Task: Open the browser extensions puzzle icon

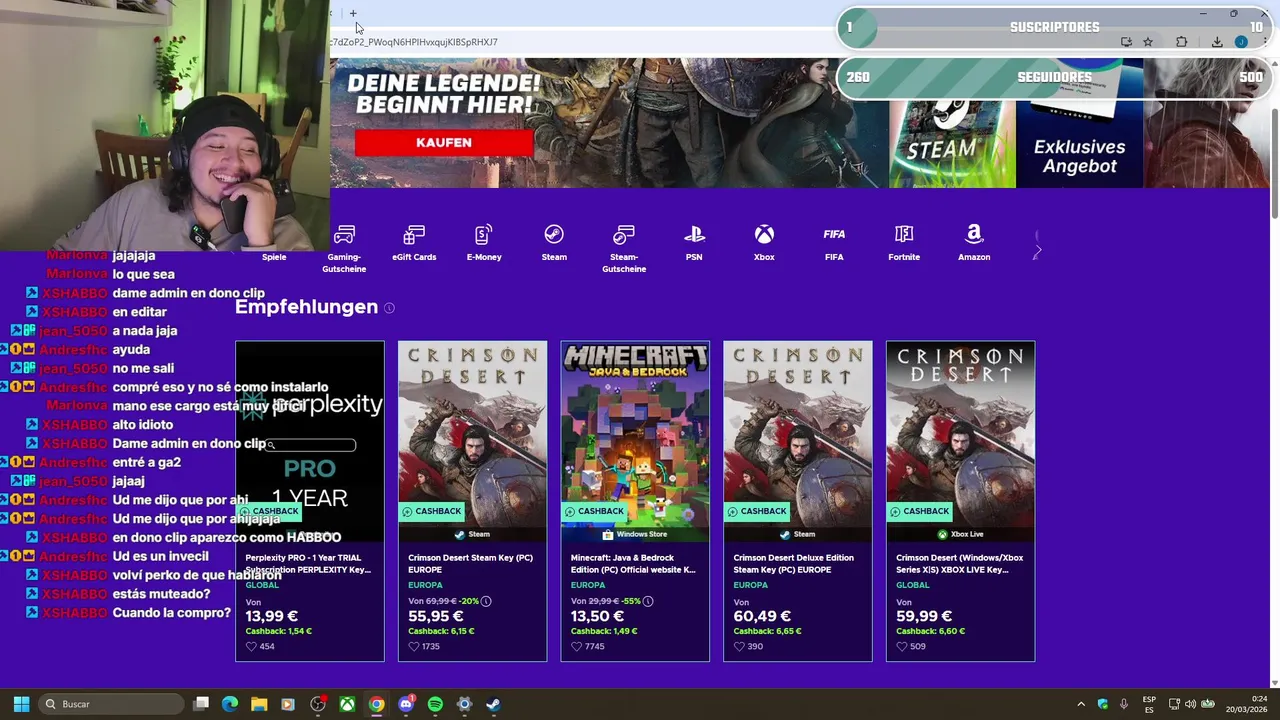Action: pos(1182,42)
